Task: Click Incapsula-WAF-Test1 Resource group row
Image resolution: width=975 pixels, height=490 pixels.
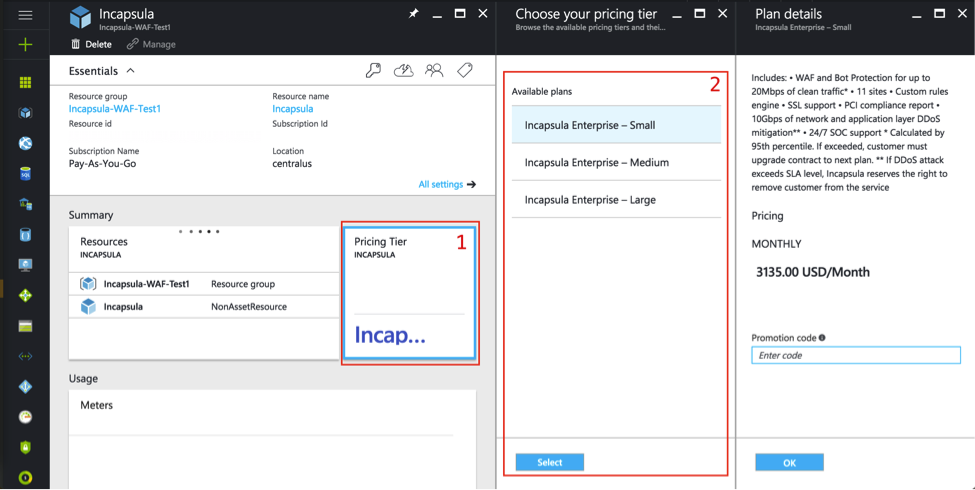Action: click(203, 284)
